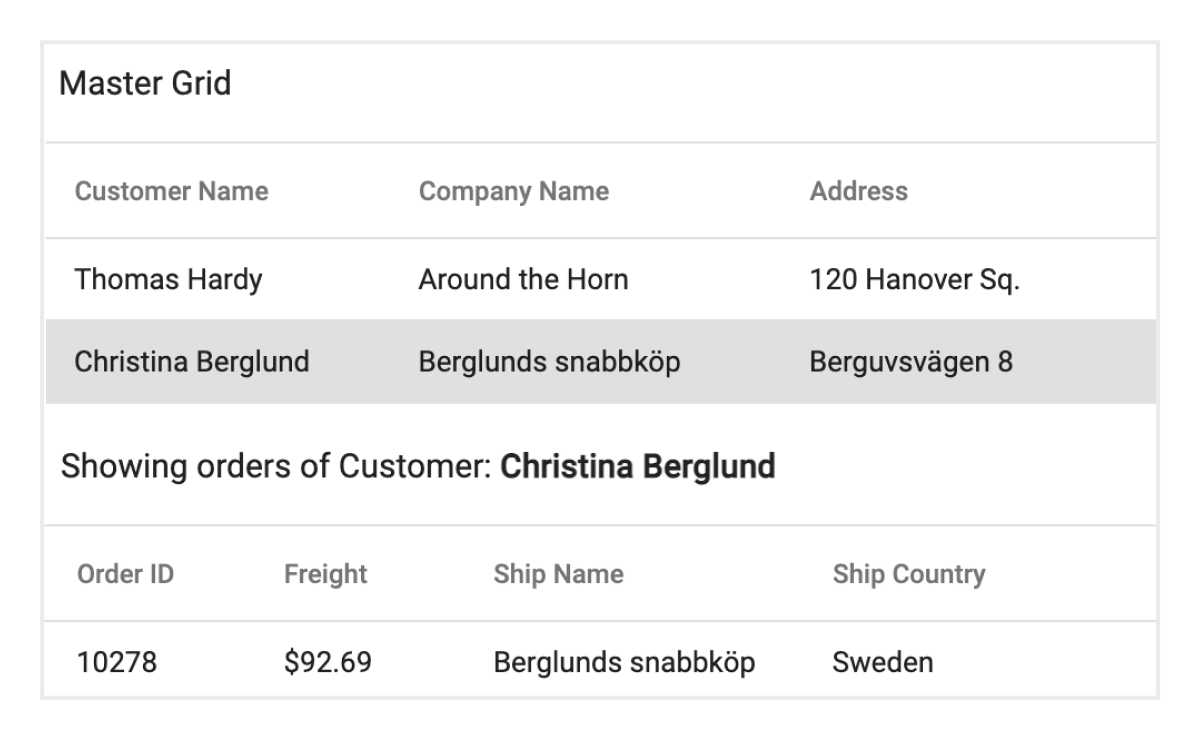The width and height of the screenshot is (1201, 741).
Task: Click the Freight column header
Action: [x=325, y=574]
